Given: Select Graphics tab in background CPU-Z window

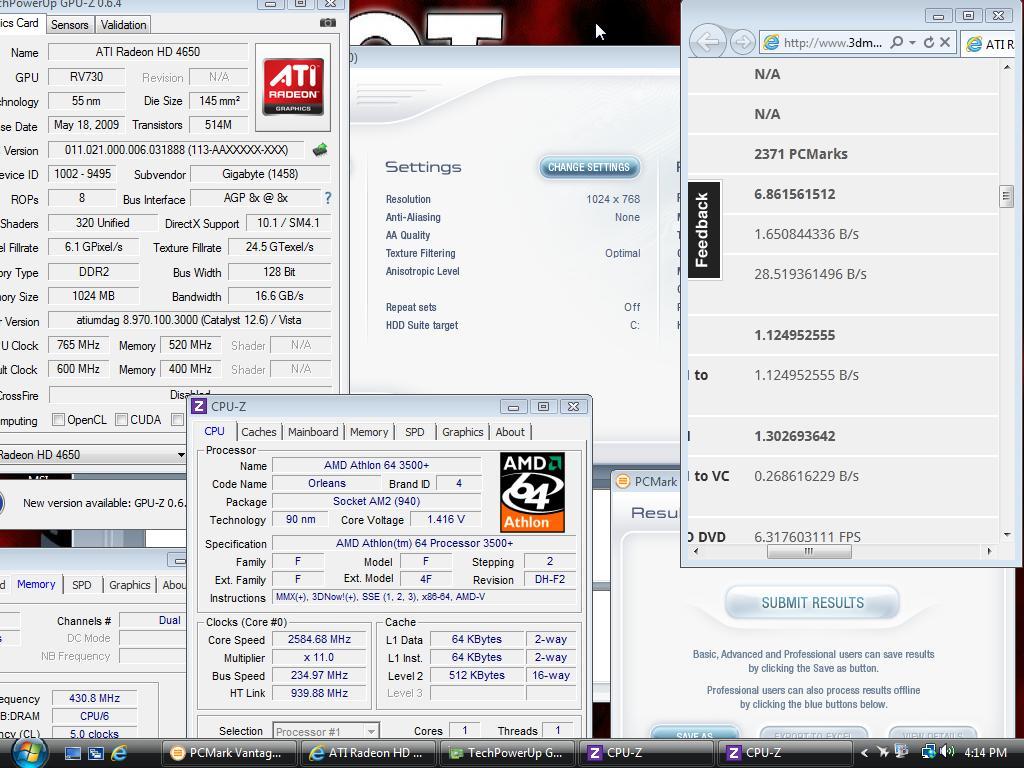Looking at the screenshot, I should click(129, 585).
